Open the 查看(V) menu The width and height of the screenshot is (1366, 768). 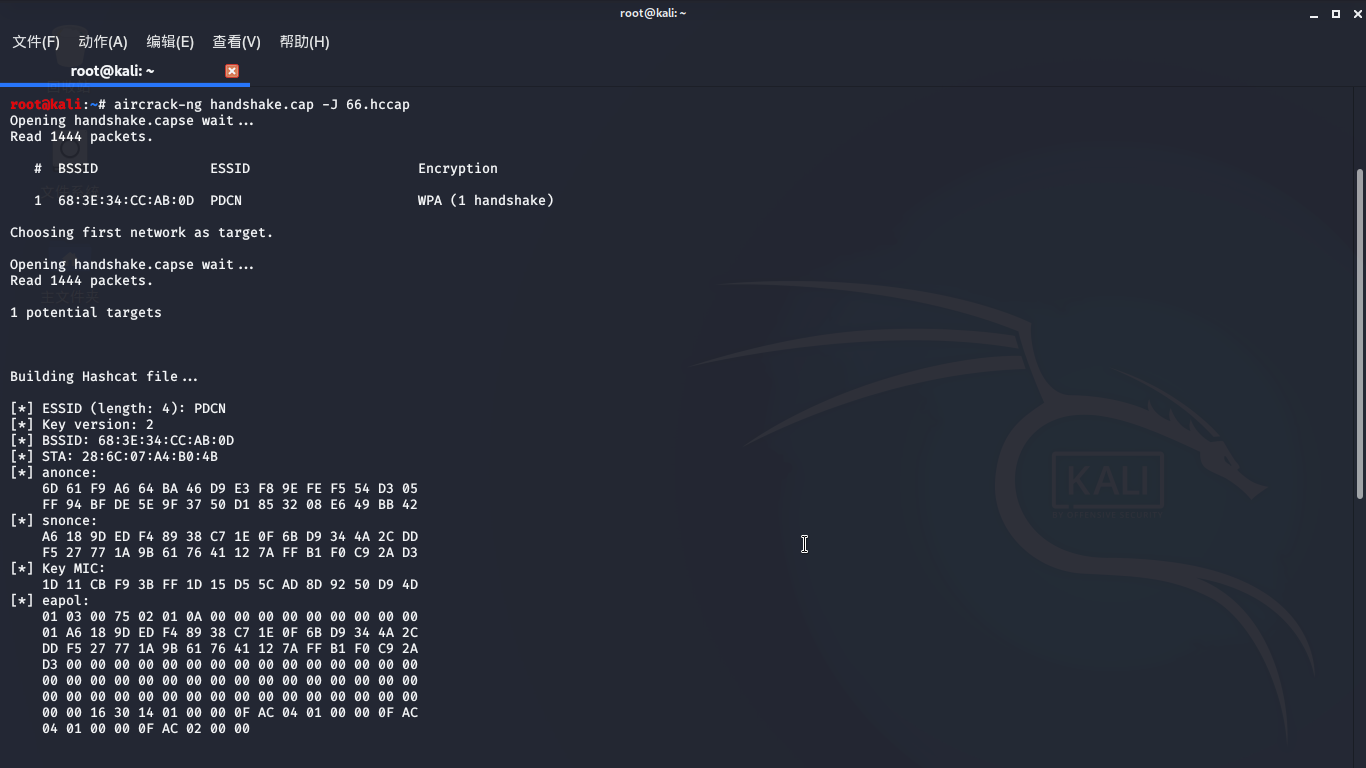tap(236, 42)
